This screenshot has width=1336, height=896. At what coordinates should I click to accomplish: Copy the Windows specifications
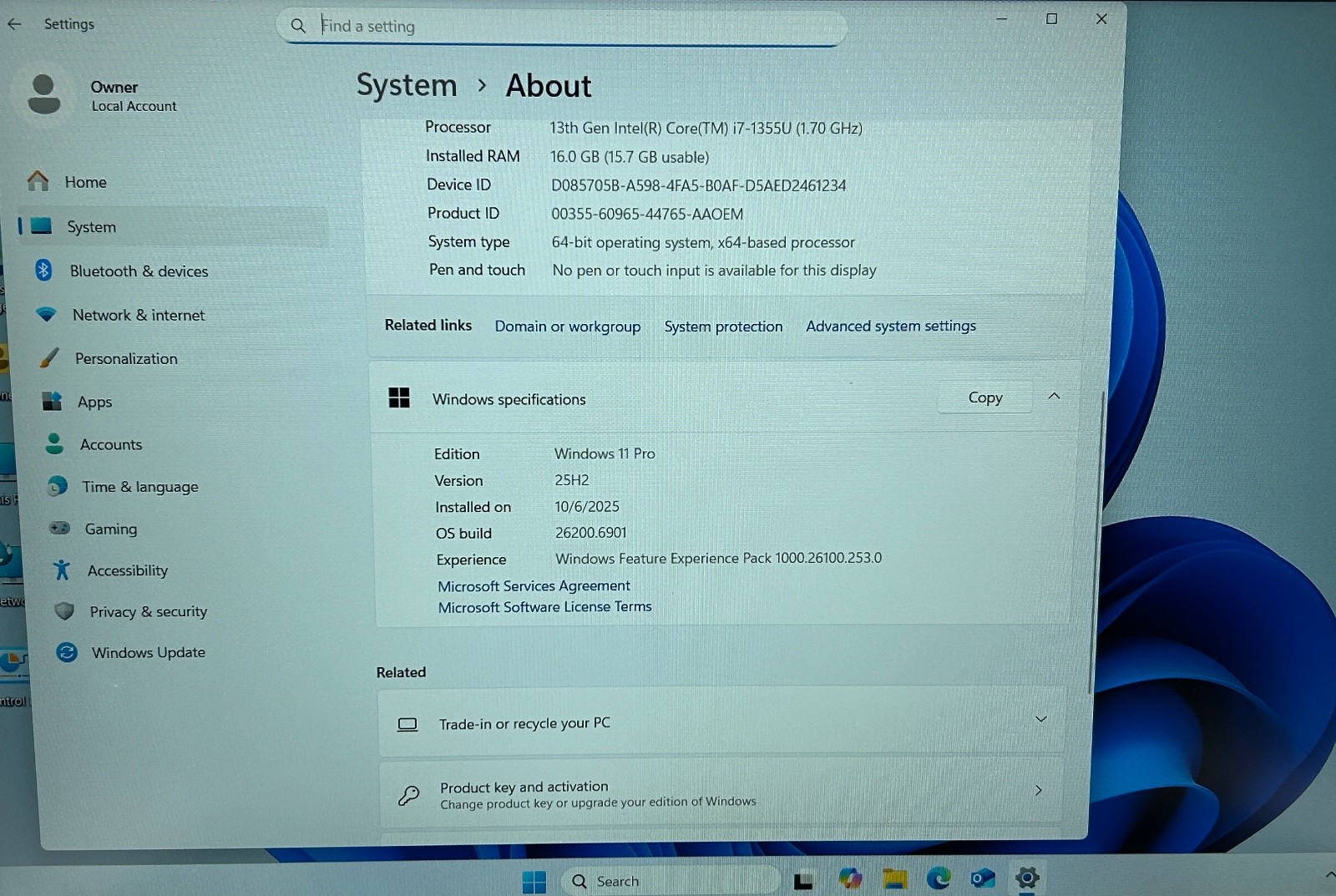(x=985, y=397)
